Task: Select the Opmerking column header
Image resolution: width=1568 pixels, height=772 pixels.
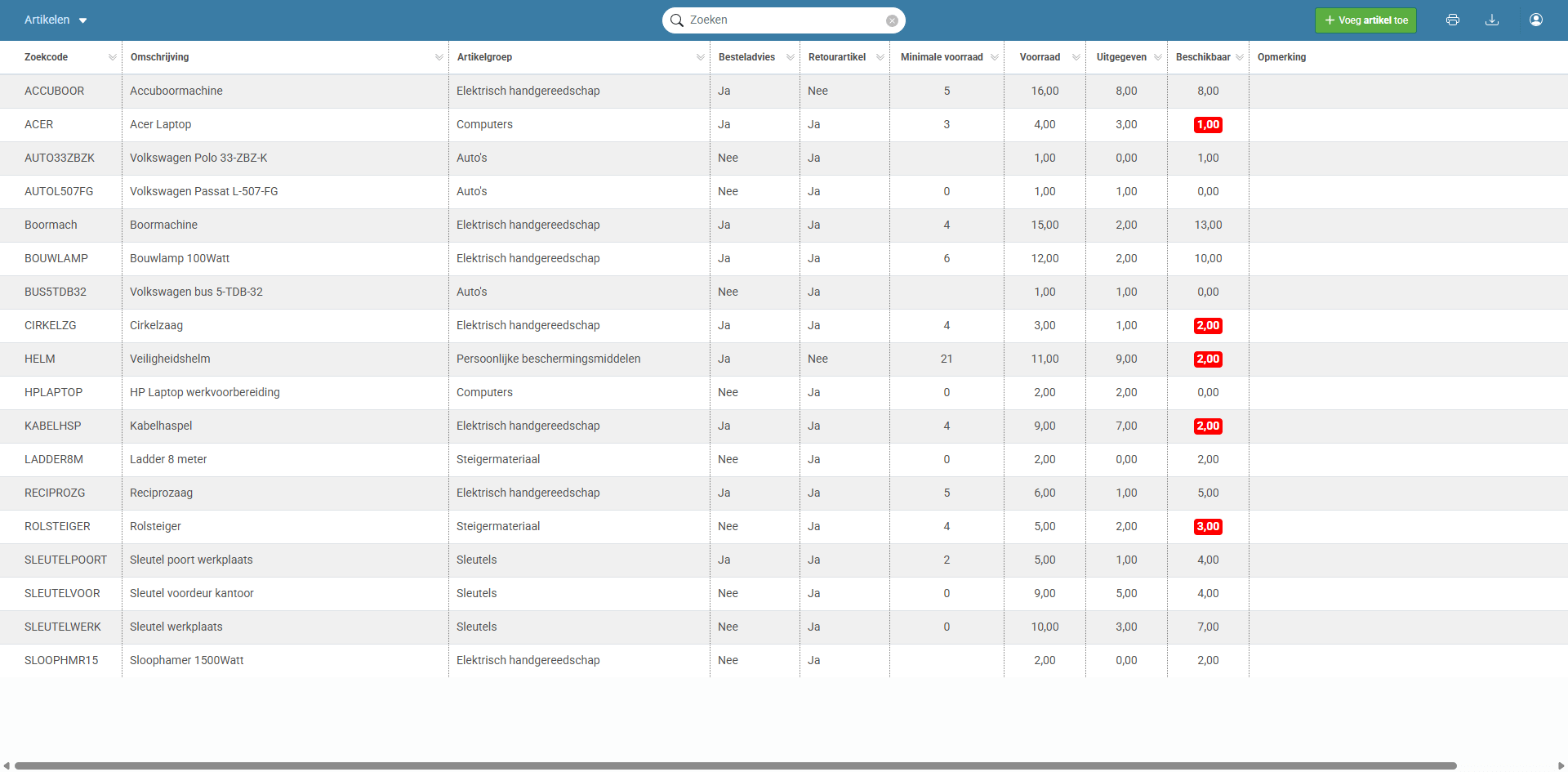Action: (1281, 57)
